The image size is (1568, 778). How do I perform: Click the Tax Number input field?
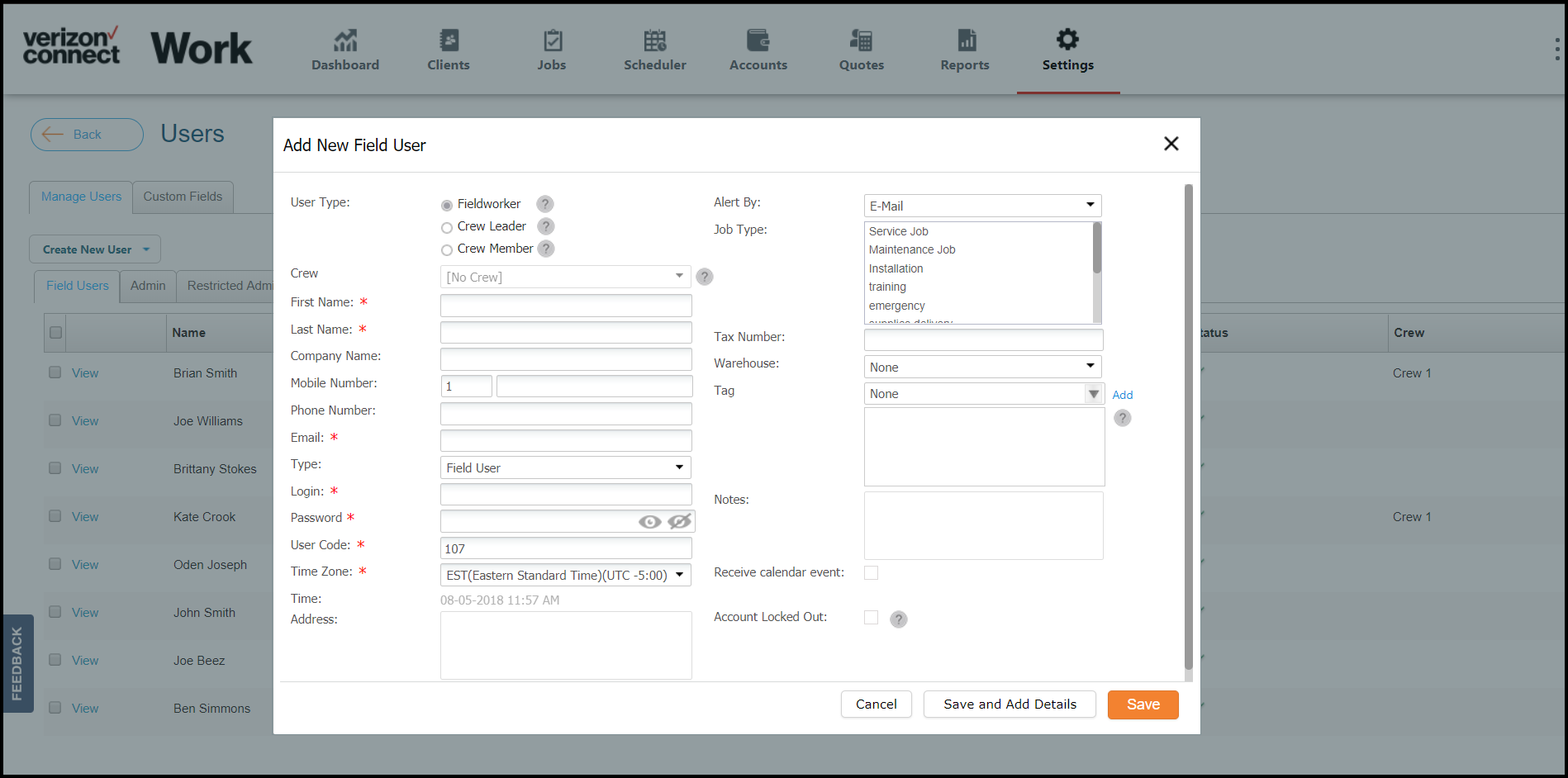point(983,339)
